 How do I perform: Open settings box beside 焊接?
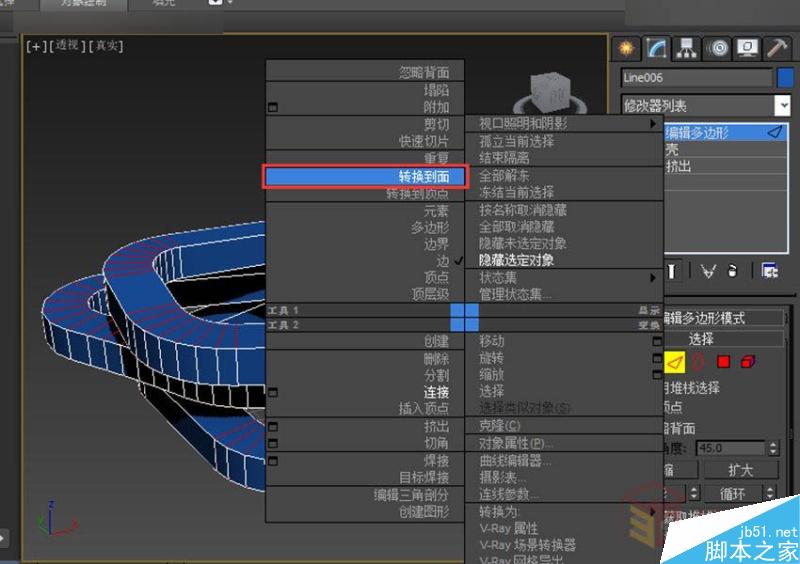tap(273, 461)
